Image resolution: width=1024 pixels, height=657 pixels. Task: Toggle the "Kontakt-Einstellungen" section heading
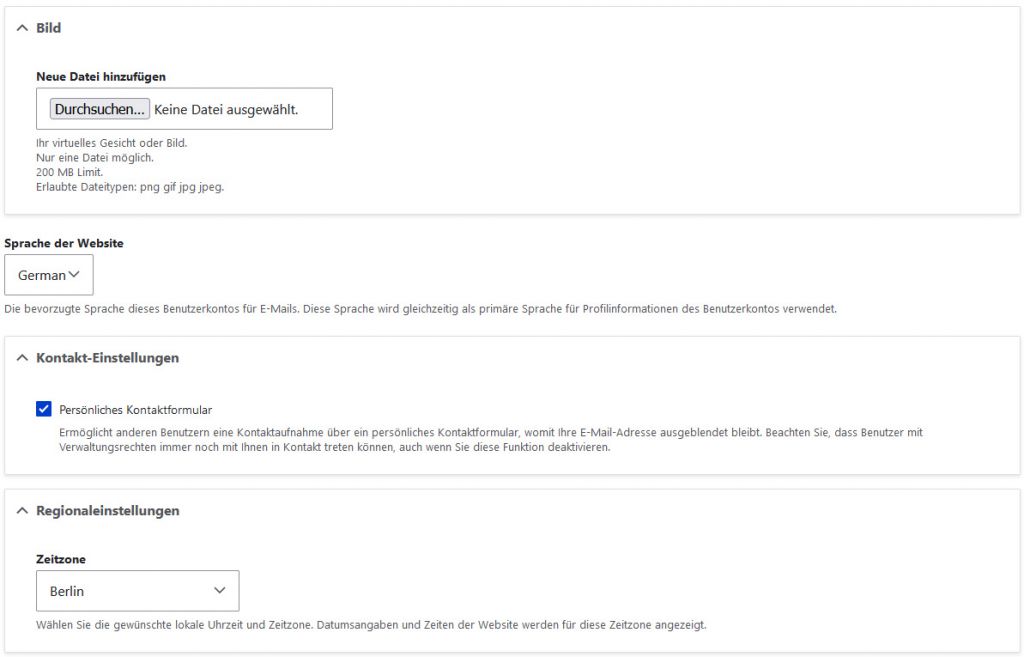pyautogui.click(x=107, y=358)
